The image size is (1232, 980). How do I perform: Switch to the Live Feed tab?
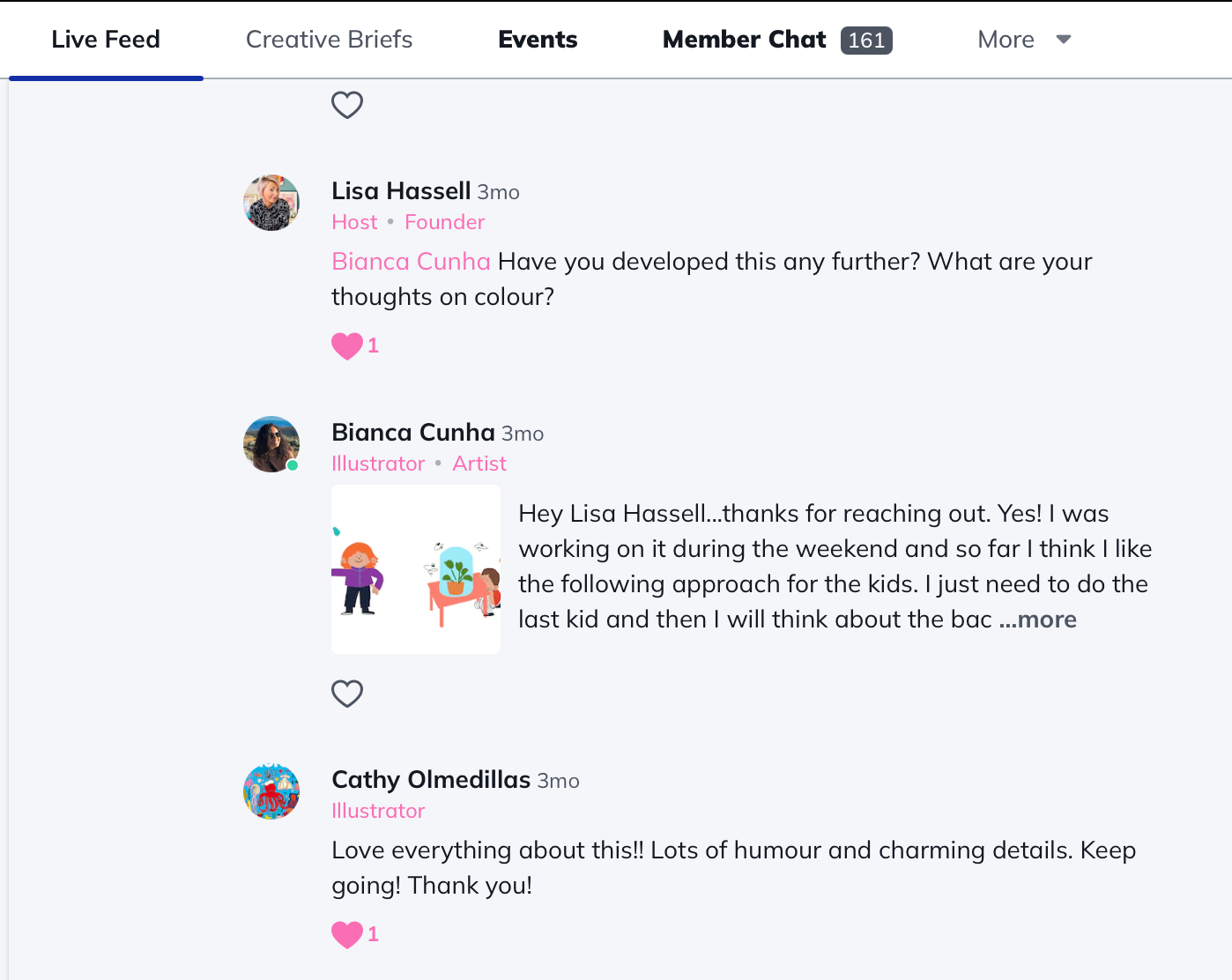(106, 40)
